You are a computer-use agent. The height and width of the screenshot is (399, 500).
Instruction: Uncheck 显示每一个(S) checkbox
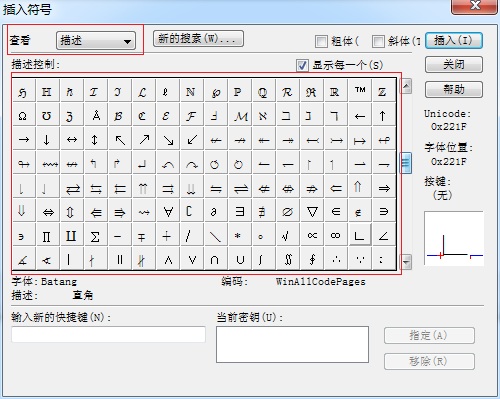[x=302, y=65]
